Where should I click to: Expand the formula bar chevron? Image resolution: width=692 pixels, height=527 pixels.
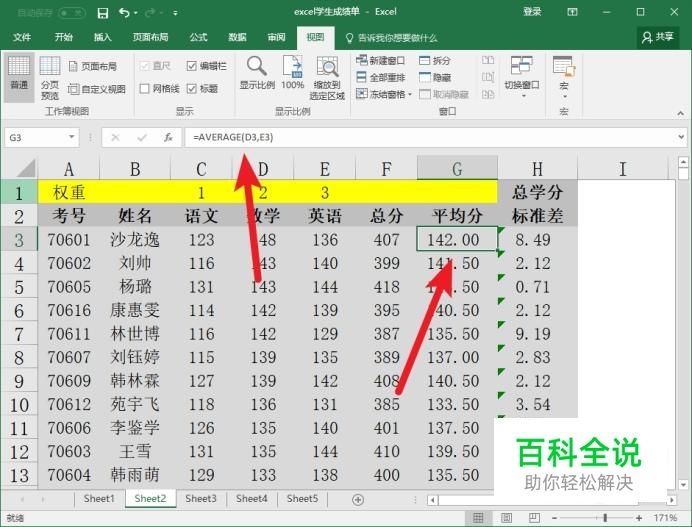tap(681, 137)
